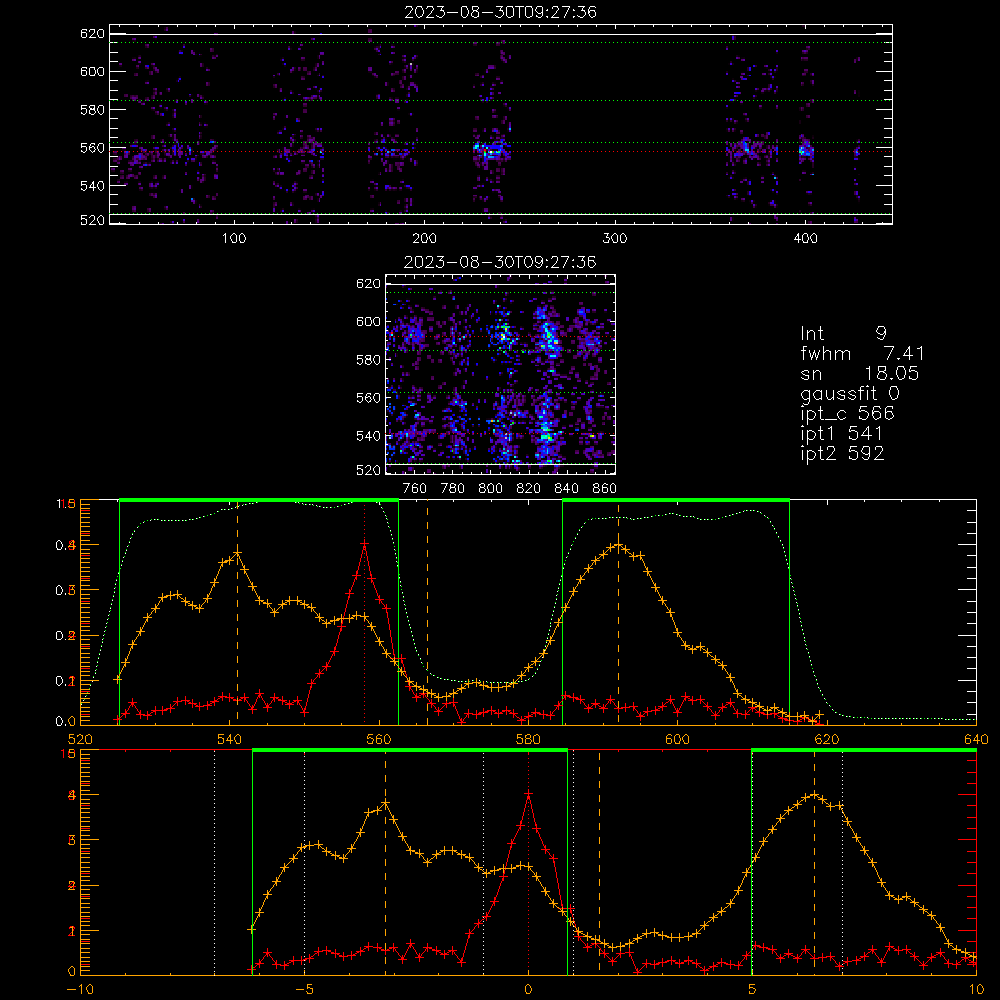
Task: Click x-axis label 5 on the bottom plot
Action: click(752, 990)
